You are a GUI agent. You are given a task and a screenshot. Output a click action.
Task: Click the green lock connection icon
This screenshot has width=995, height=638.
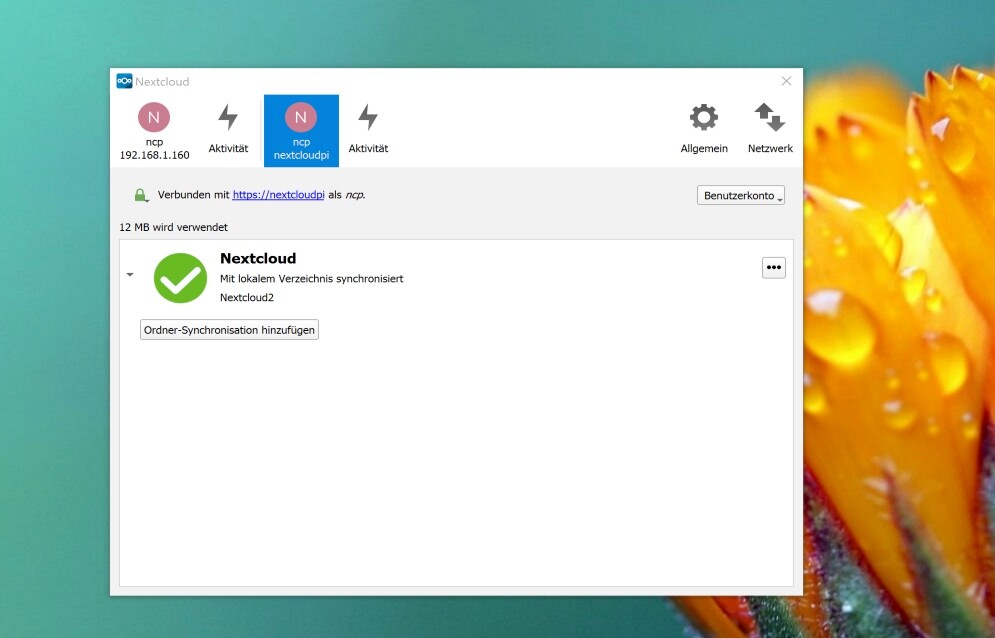coord(141,196)
